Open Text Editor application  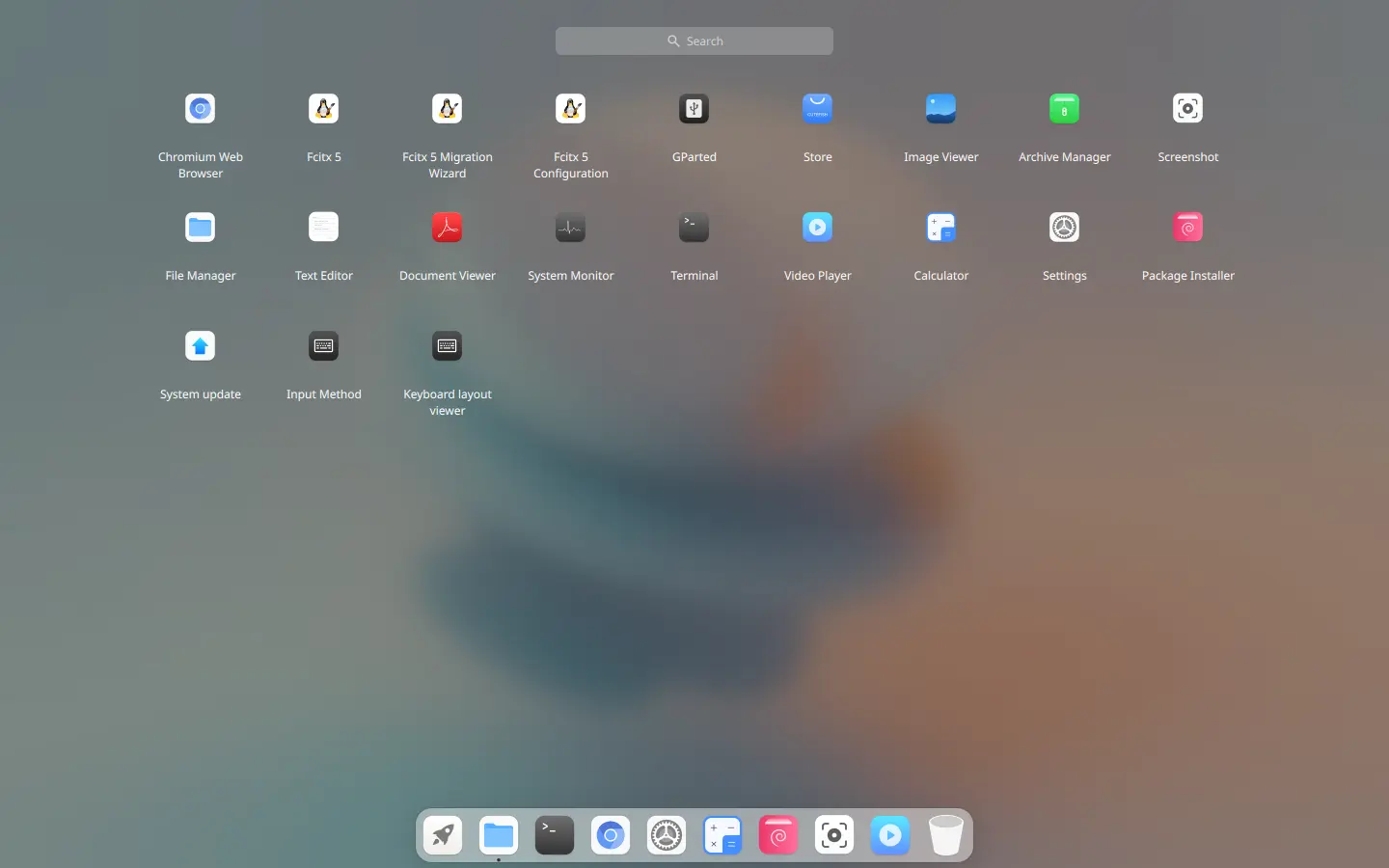click(323, 228)
